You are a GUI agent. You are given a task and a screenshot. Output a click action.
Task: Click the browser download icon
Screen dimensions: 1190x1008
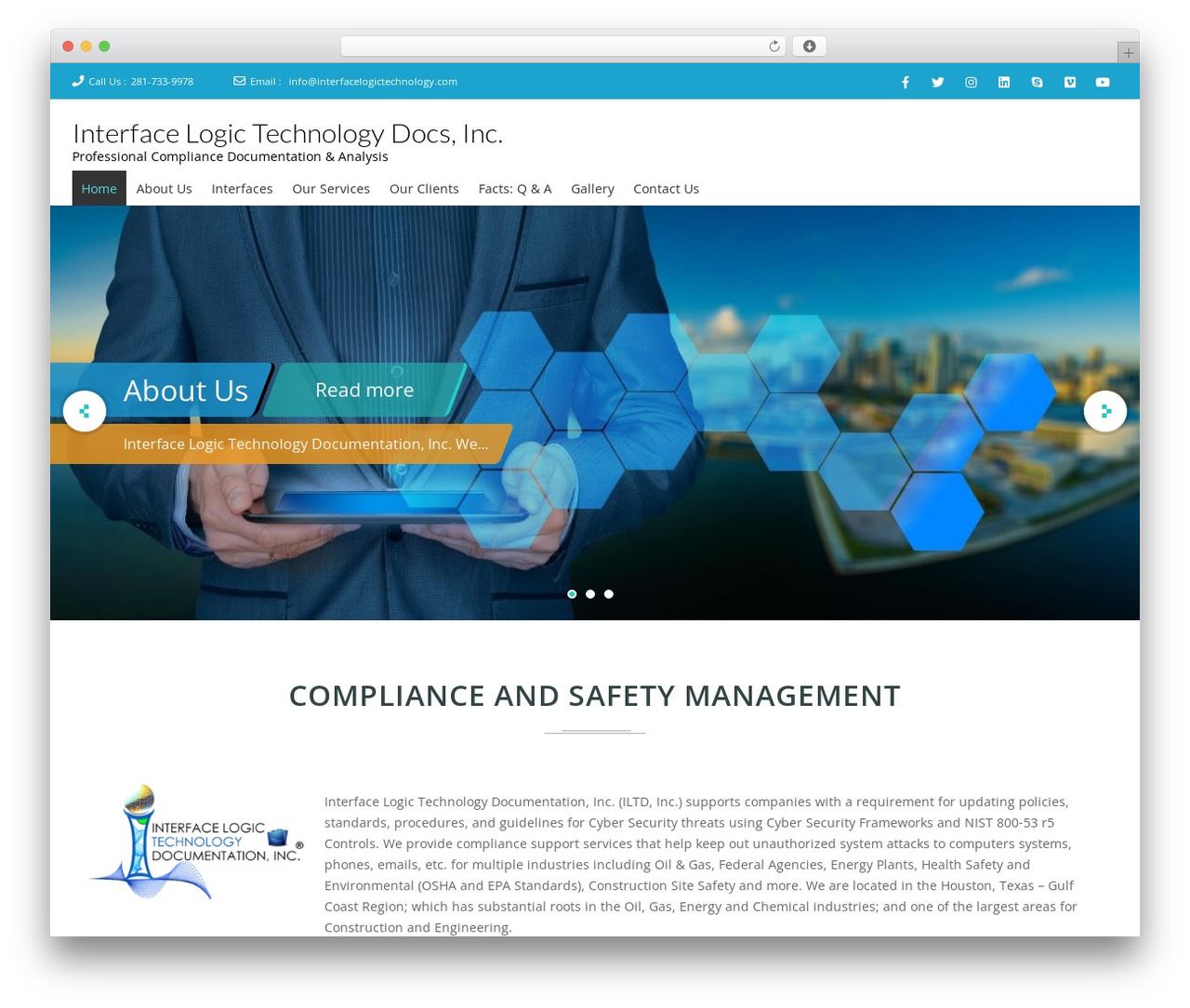pos(809,46)
